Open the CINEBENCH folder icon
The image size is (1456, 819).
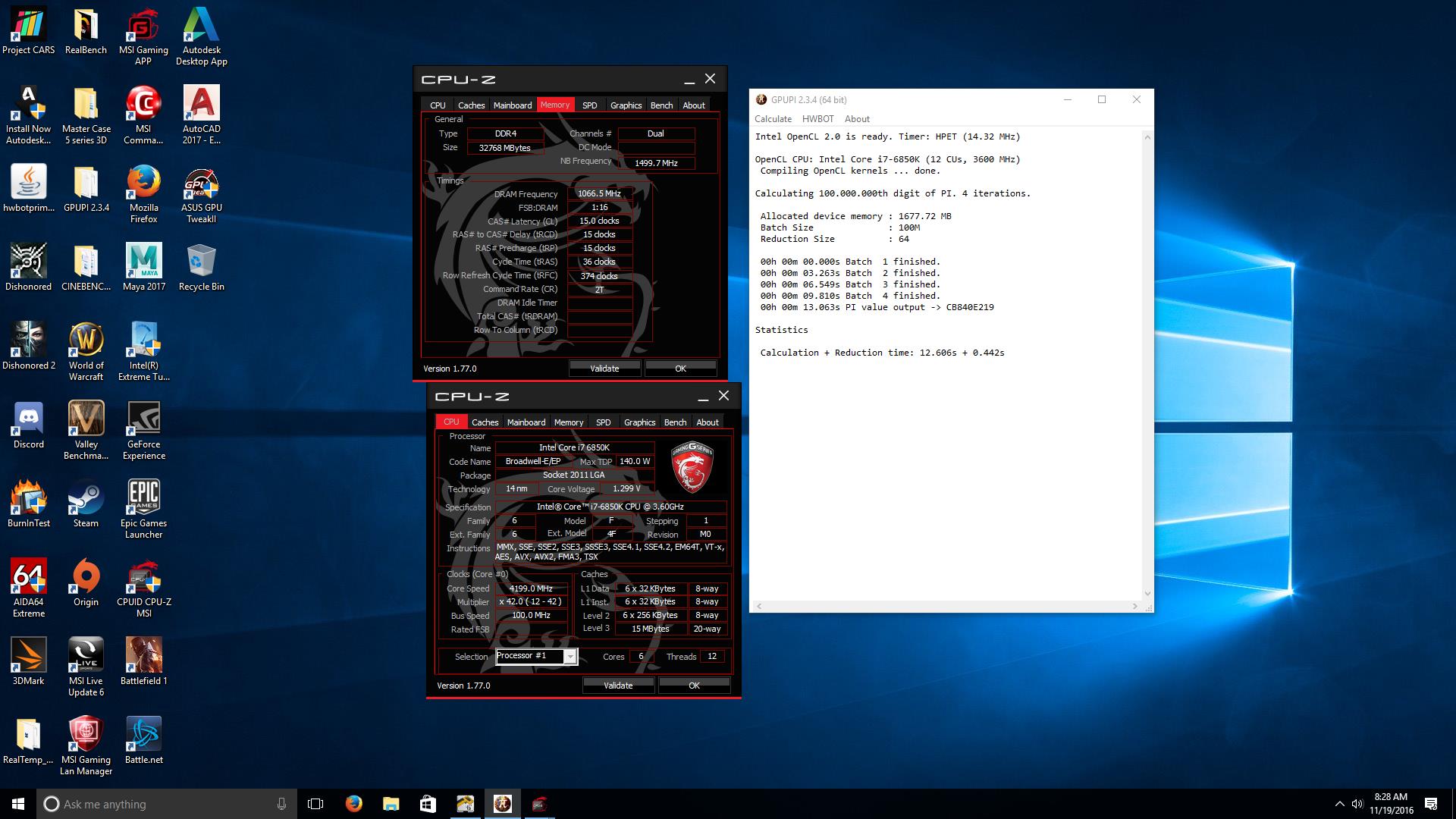tap(86, 268)
